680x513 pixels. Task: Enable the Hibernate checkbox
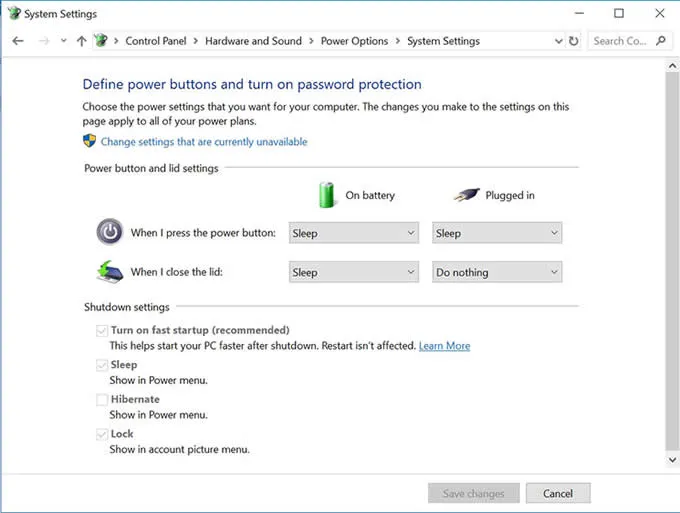(x=101, y=399)
